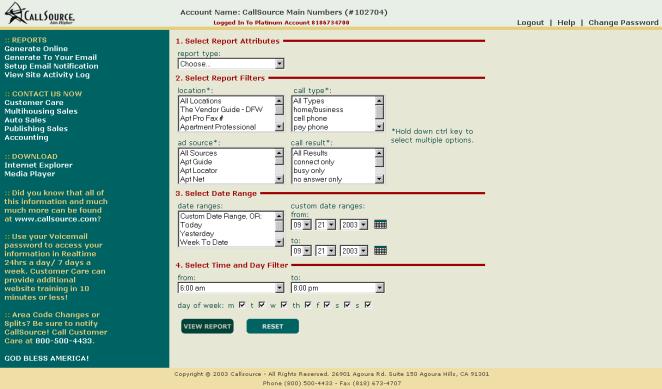
Task: Click the Logout link
Action: 530,22
